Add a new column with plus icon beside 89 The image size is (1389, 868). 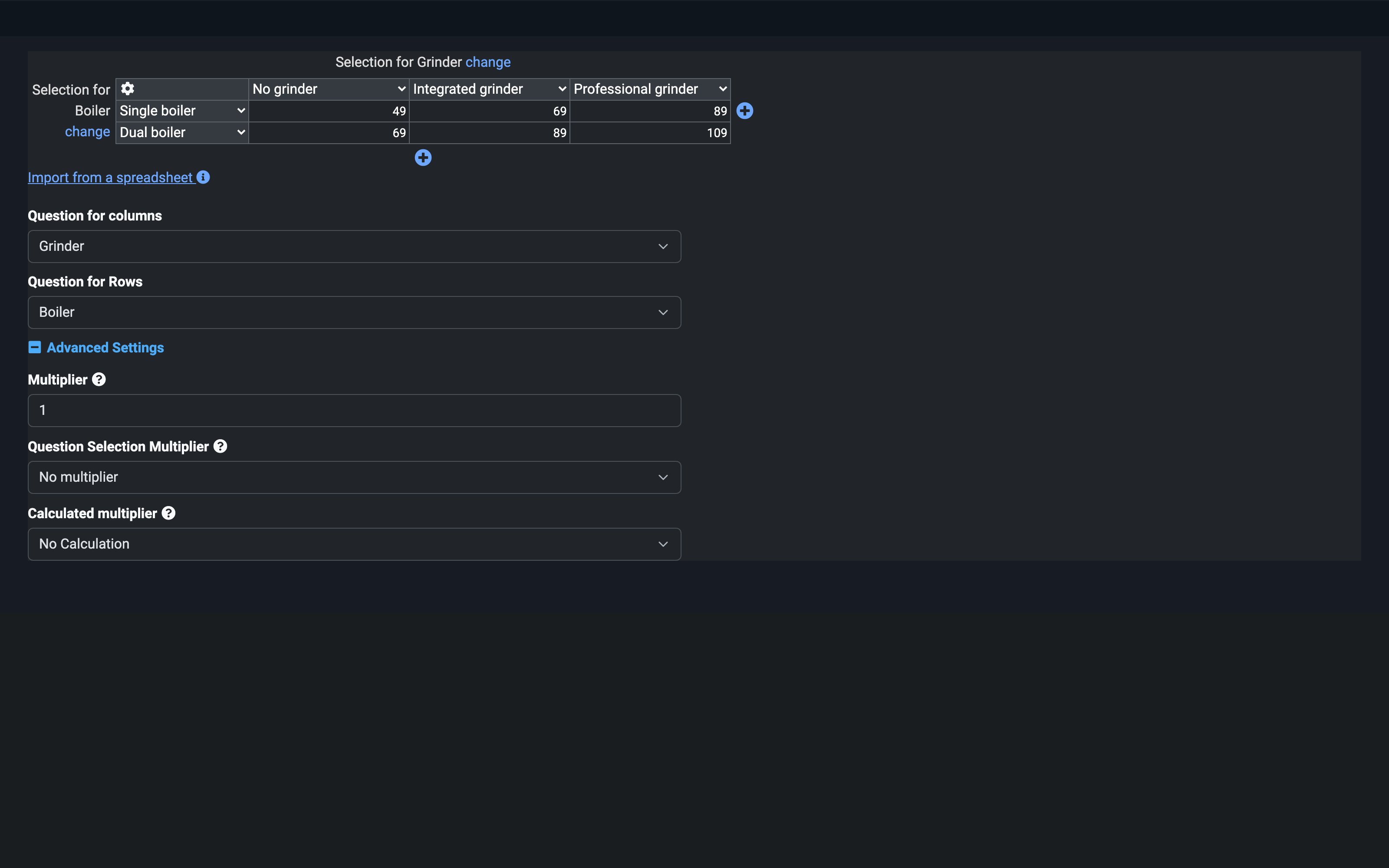click(744, 111)
